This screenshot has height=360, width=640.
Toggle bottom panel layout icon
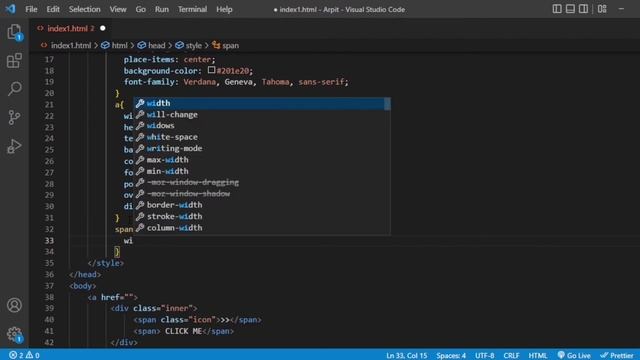[x=570, y=9]
